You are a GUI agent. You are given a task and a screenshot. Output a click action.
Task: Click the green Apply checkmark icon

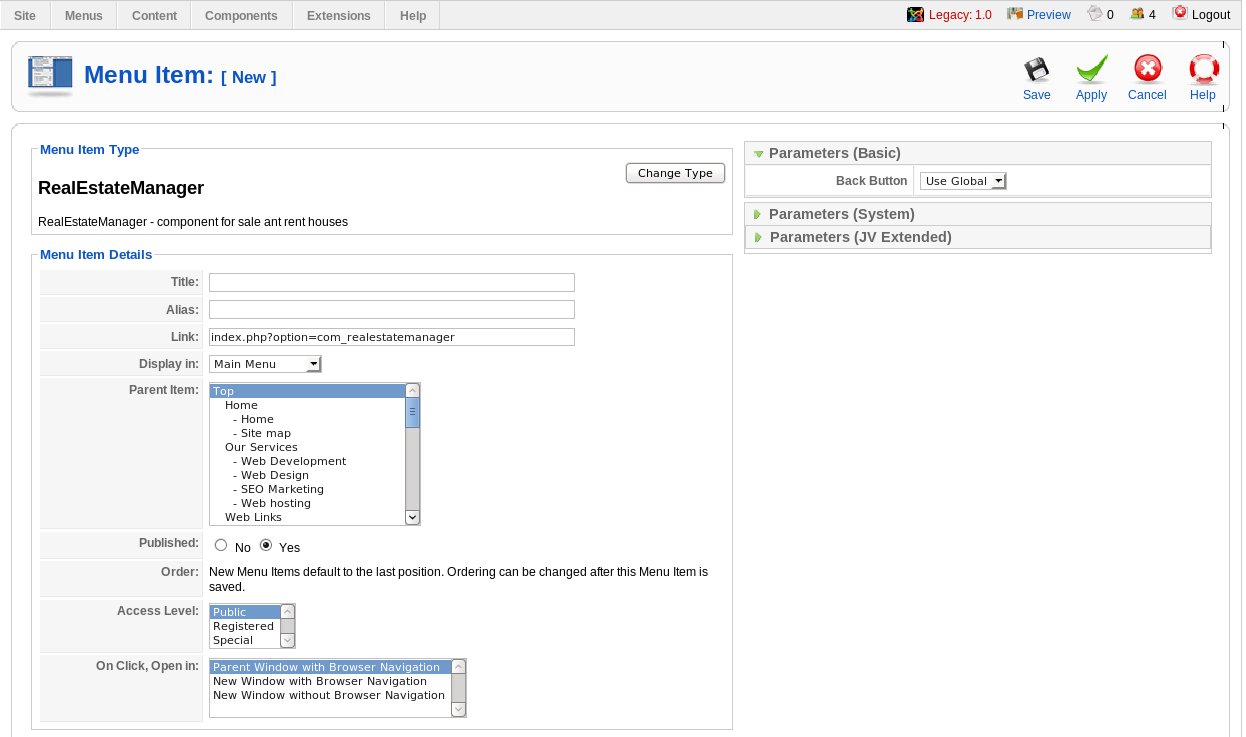(x=1091, y=70)
